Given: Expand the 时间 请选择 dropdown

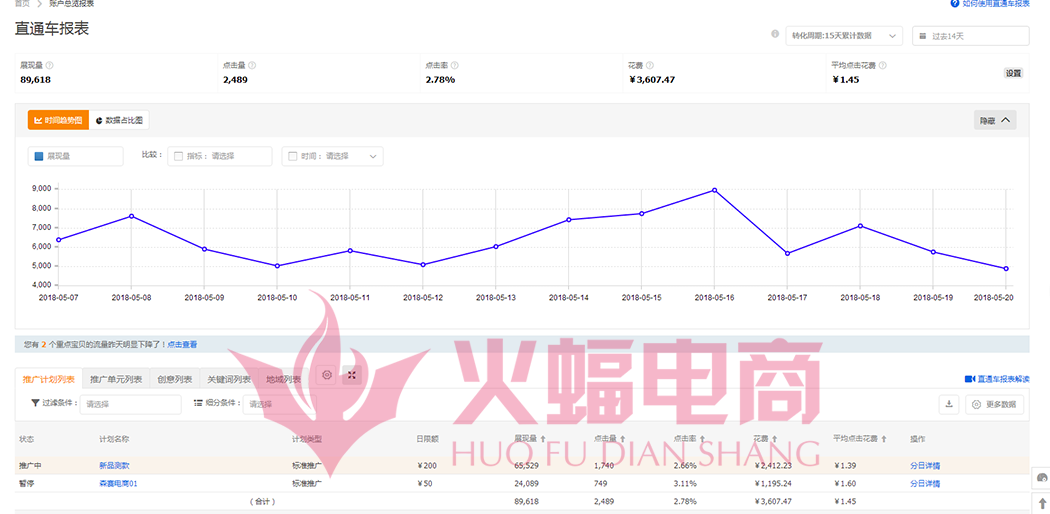Looking at the screenshot, I should click(x=334, y=156).
